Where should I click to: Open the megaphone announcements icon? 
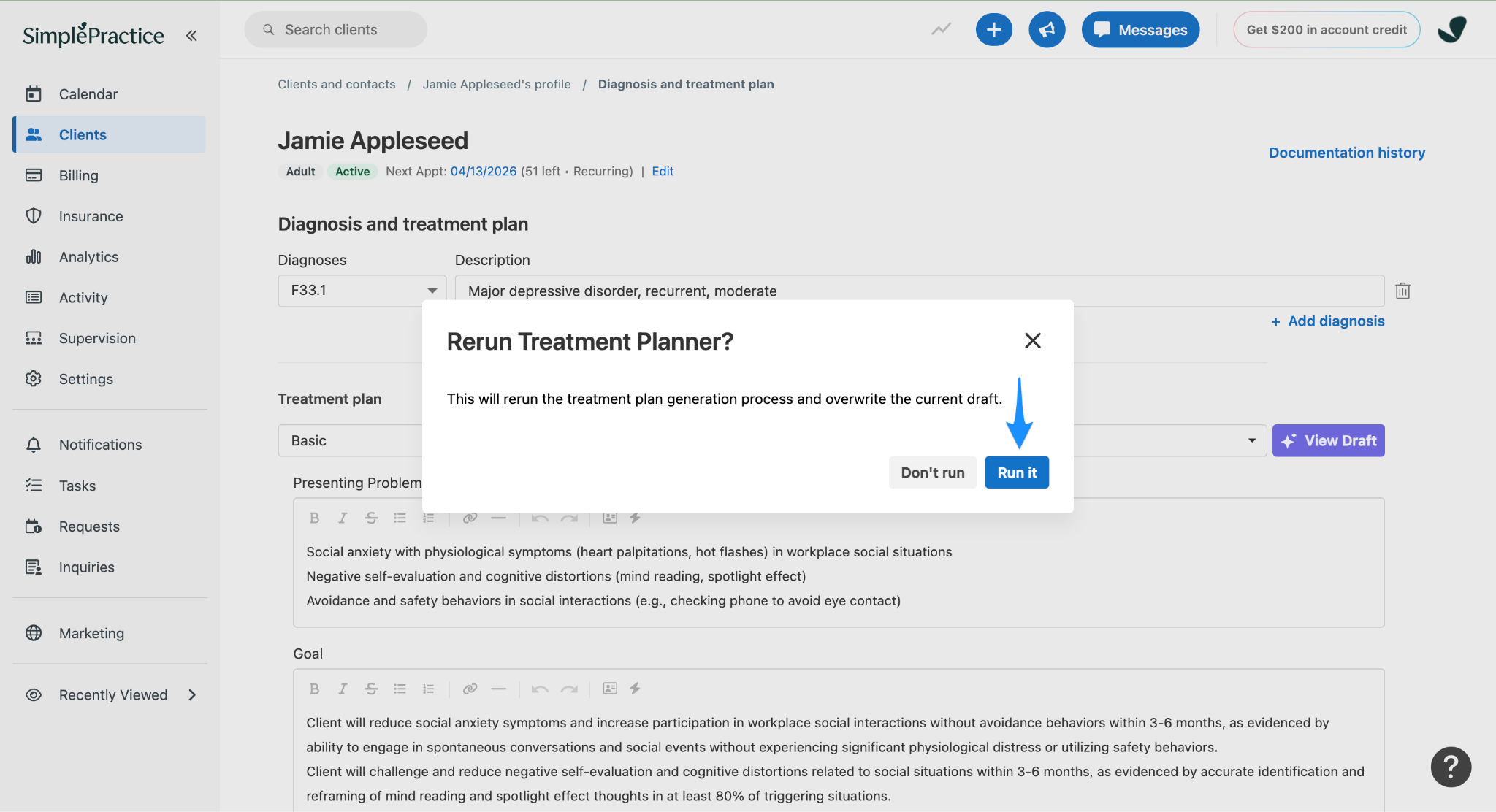(1047, 29)
